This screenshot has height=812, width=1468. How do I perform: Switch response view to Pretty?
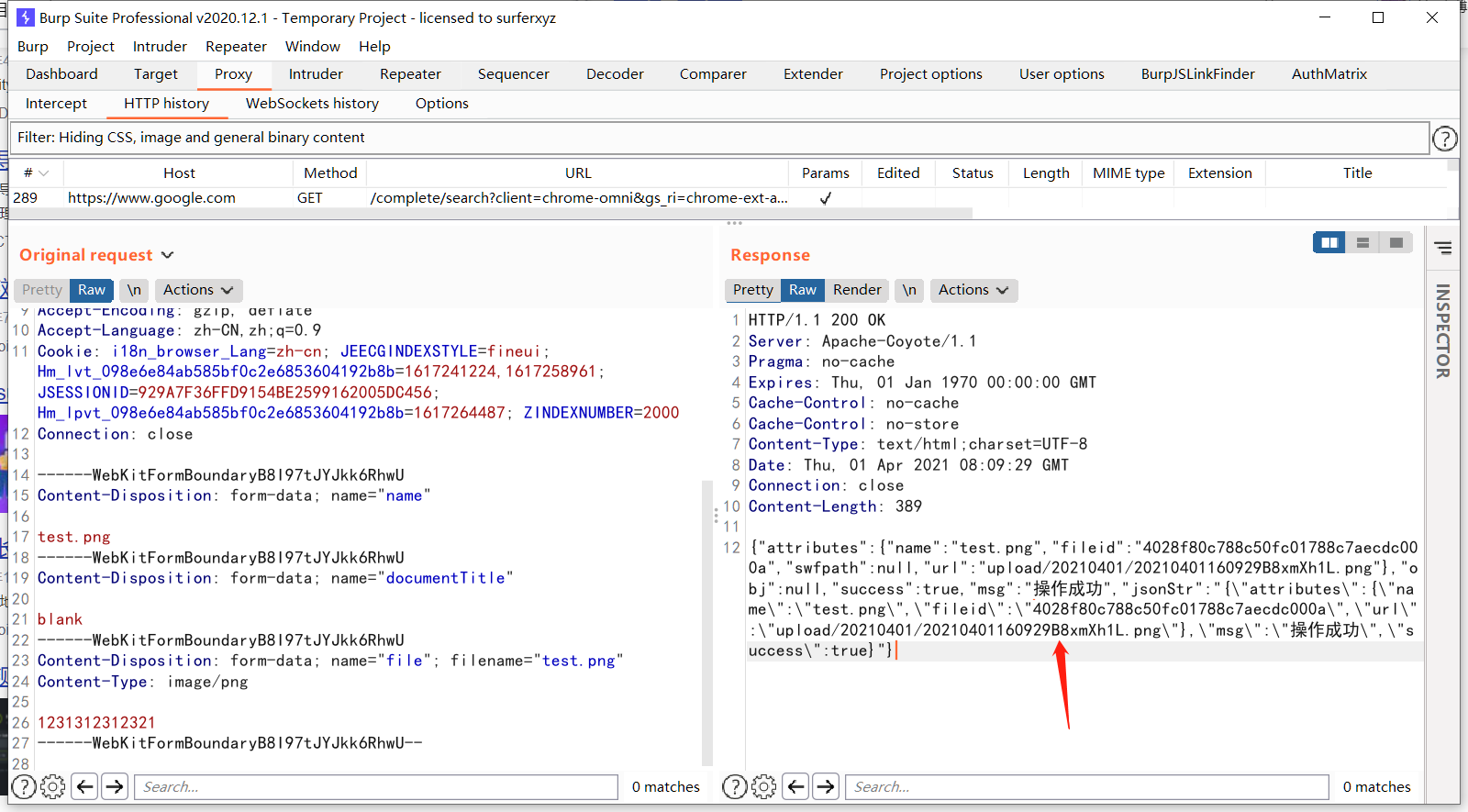pos(753,290)
